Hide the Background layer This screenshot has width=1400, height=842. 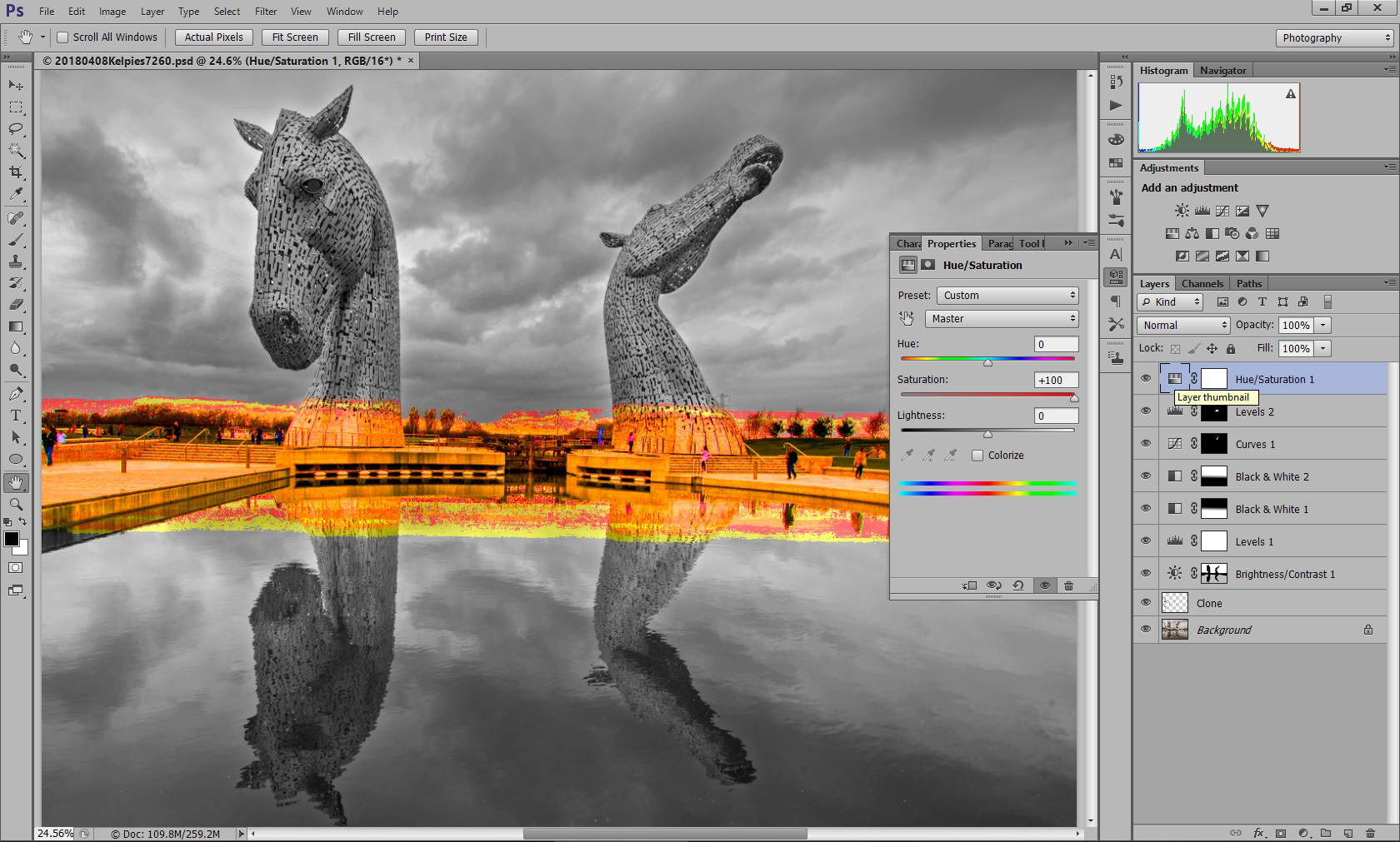point(1146,630)
